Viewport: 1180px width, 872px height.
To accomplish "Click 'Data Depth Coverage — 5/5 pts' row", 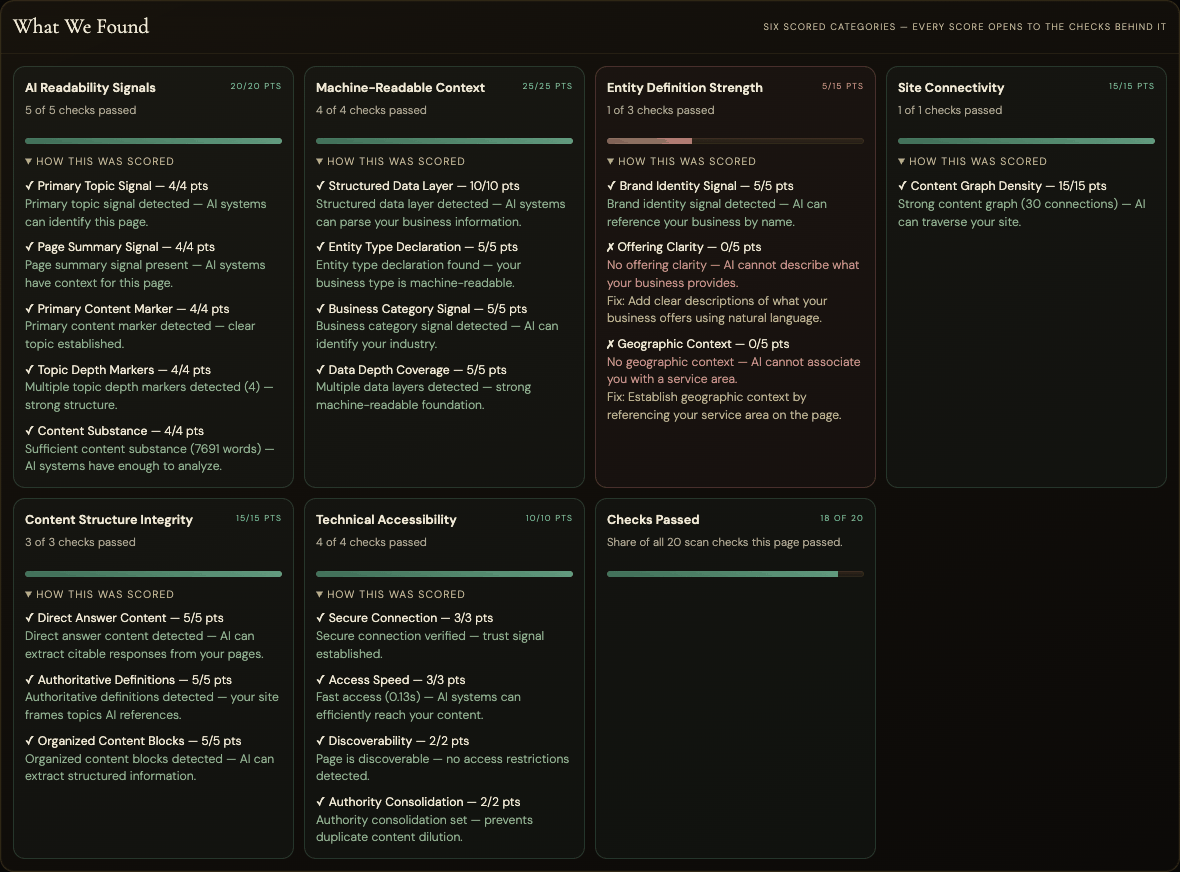I will click(x=412, y=370).
